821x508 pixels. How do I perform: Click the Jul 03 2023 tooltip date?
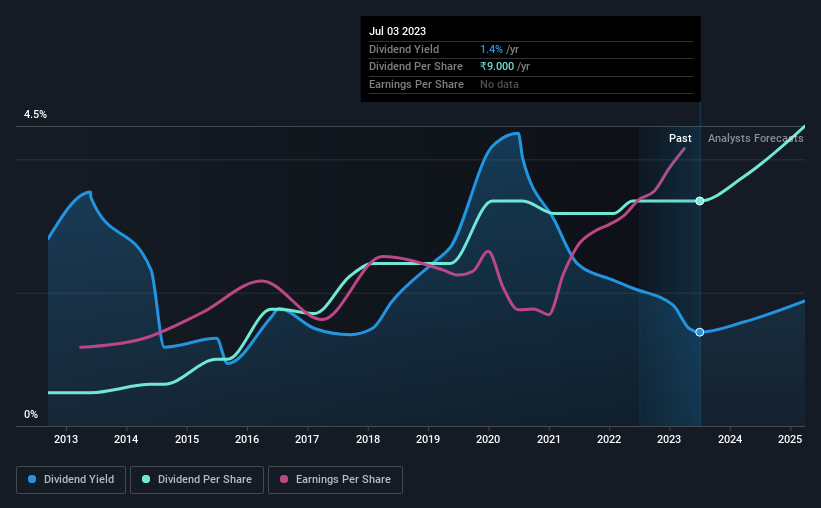click(x=397, y=31)
